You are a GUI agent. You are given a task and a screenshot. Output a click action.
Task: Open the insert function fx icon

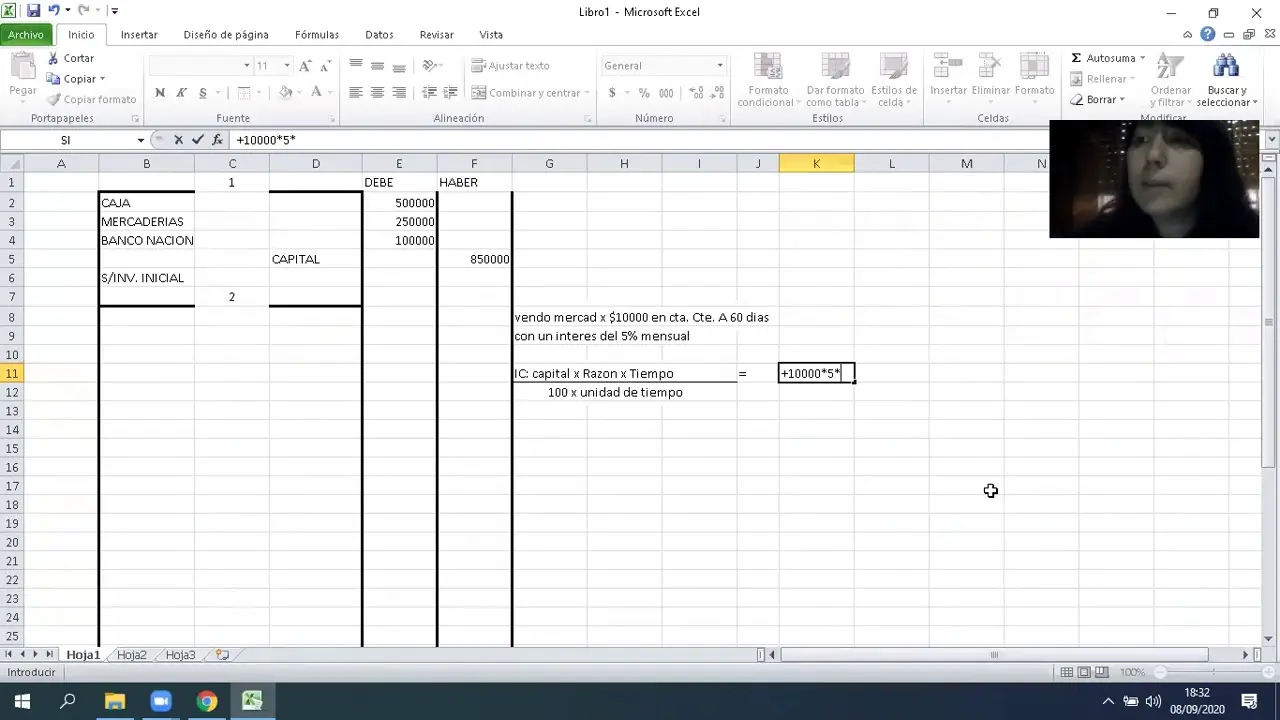217,140
